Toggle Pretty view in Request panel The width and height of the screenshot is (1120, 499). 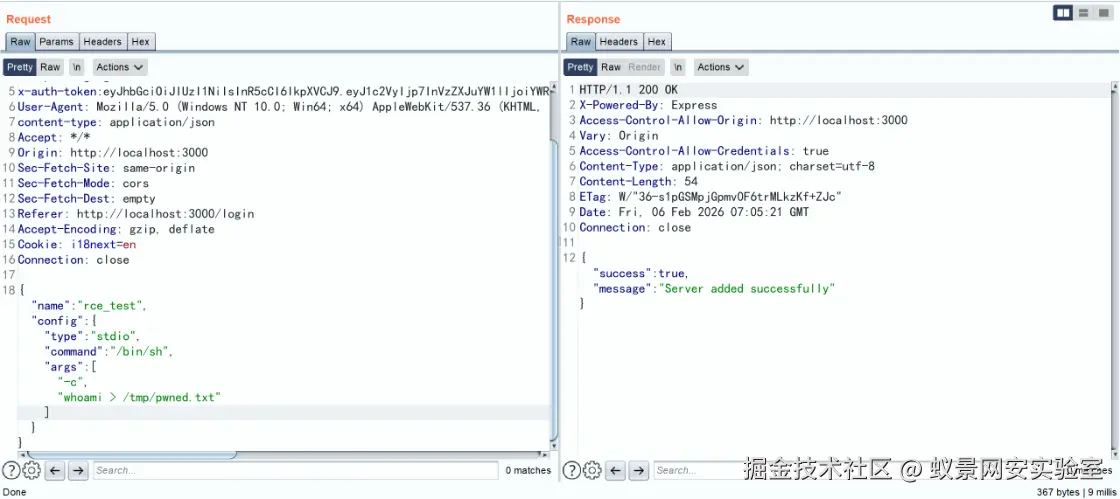[x=20, y=67]
